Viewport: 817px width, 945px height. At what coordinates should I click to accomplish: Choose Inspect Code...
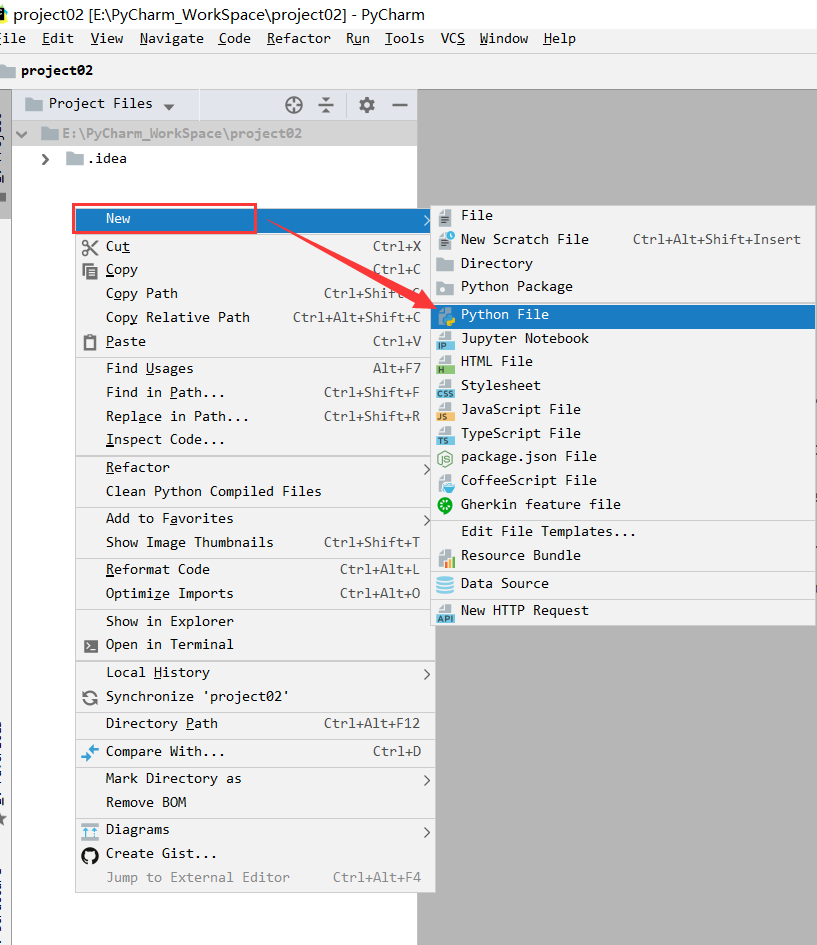(x=255, y=440)
